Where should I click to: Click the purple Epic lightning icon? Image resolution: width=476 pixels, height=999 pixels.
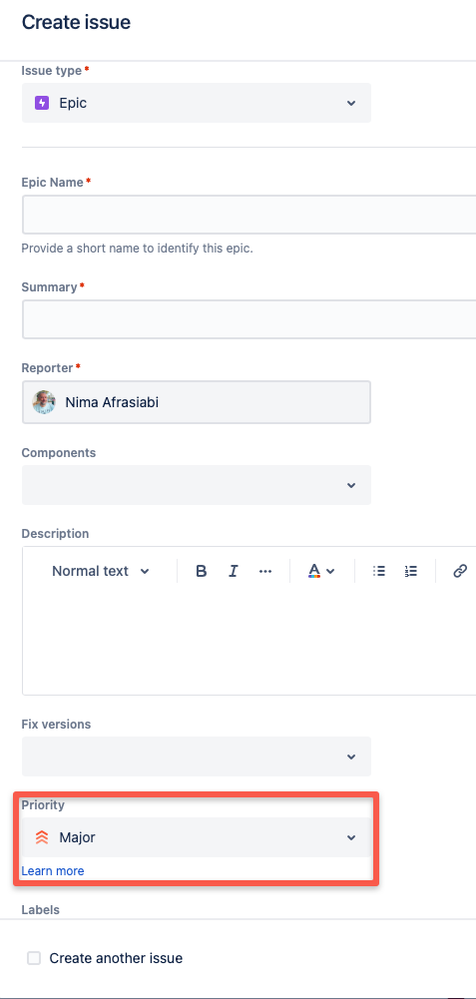tap(42, 103)
